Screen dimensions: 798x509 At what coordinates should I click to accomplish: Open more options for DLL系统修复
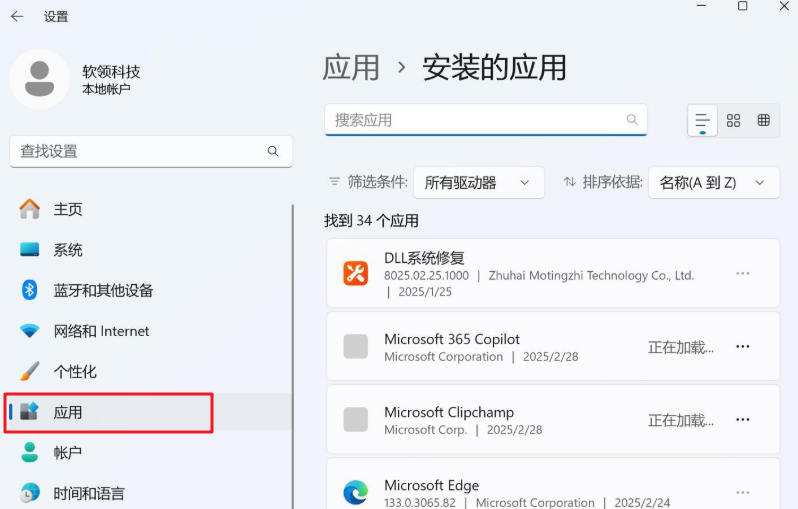pos(743,274)
